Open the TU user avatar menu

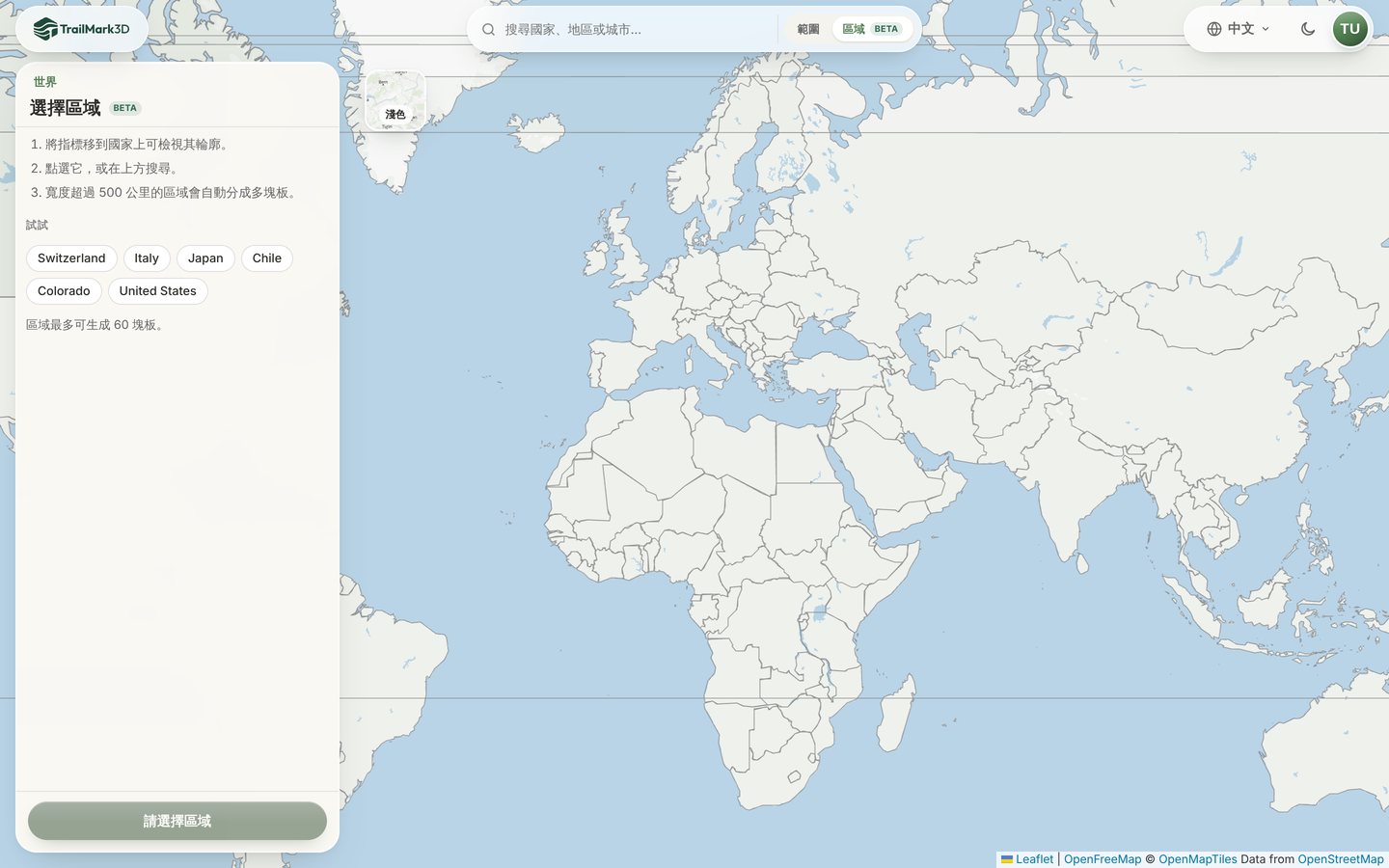pyautogui.click(x=1350, y=29)
